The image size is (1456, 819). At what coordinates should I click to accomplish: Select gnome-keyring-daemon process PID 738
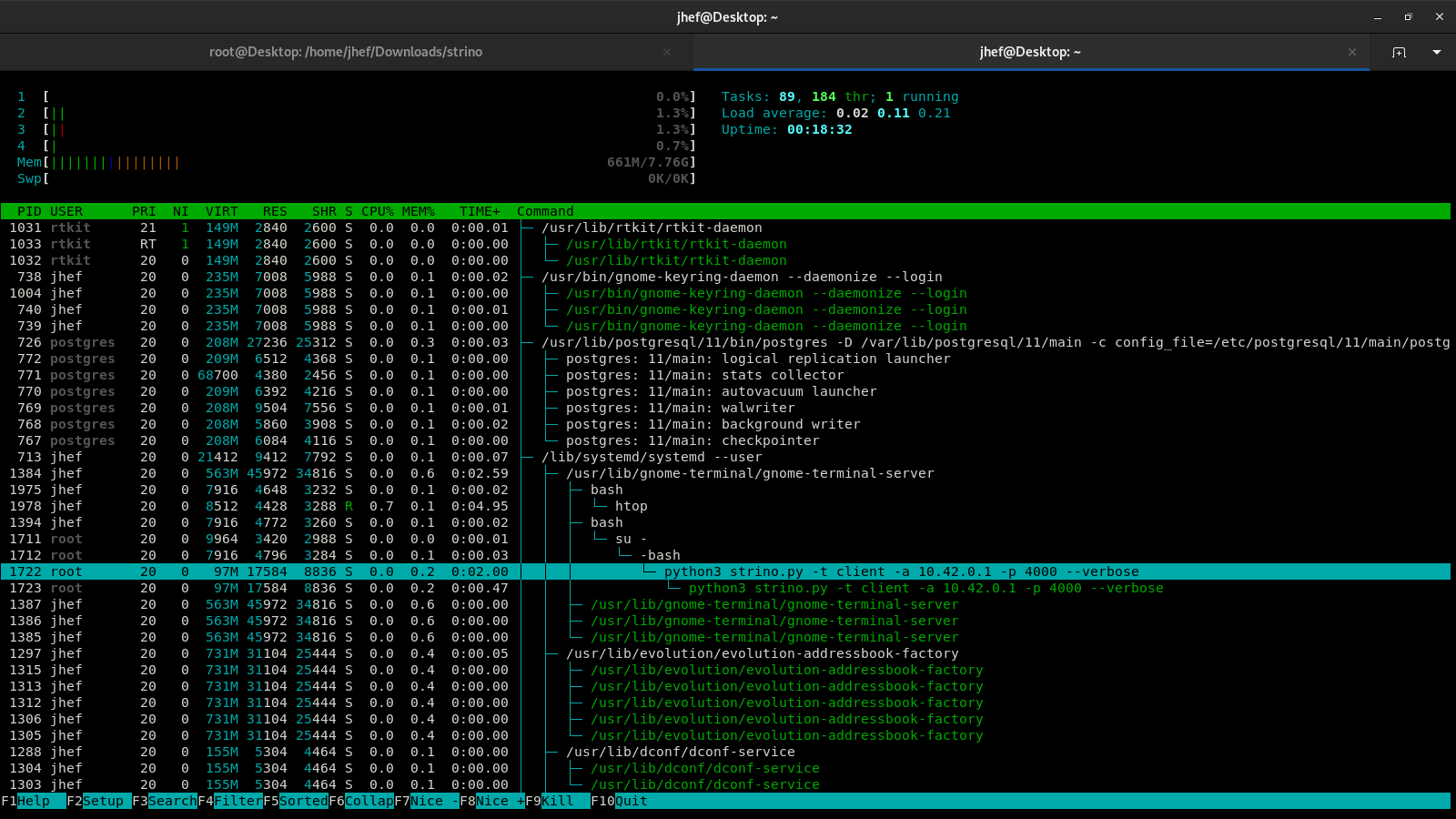pos(725,277)
